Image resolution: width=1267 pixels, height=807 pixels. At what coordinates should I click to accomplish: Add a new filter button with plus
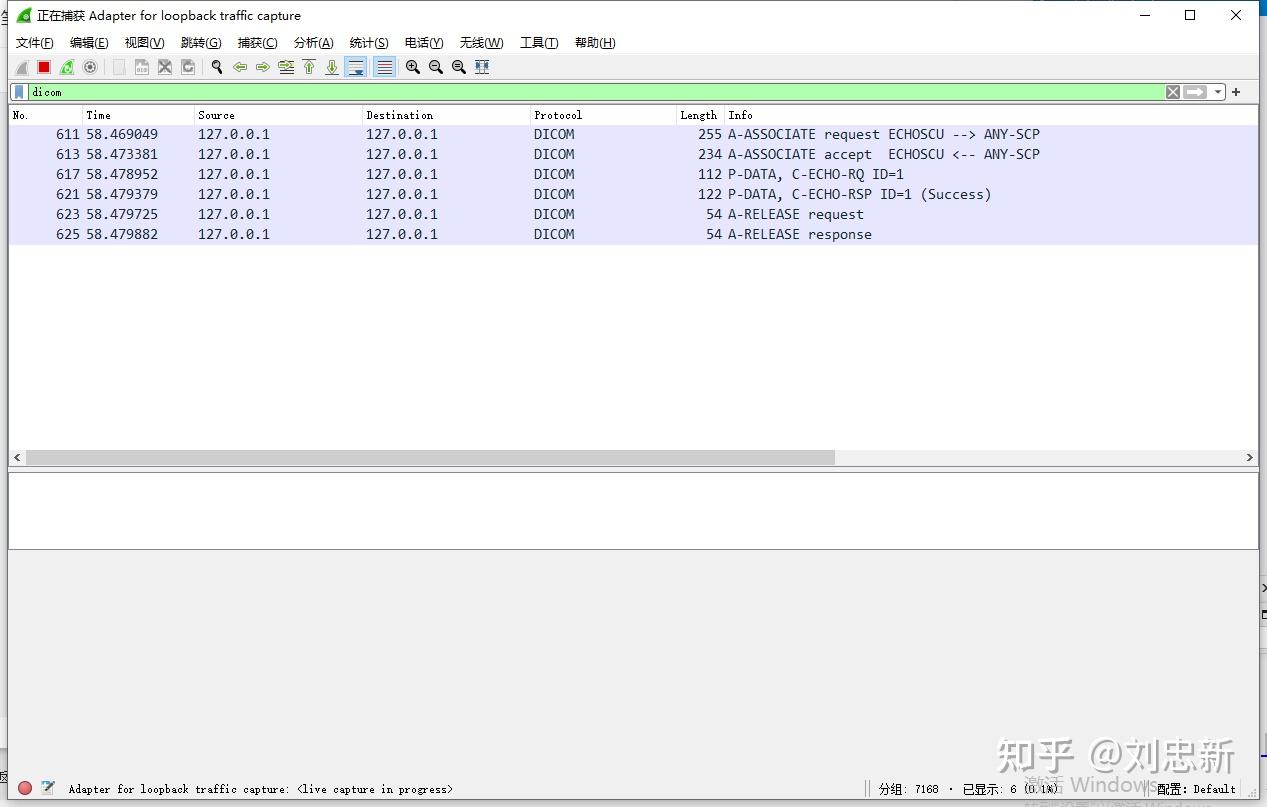(1236, 92)
